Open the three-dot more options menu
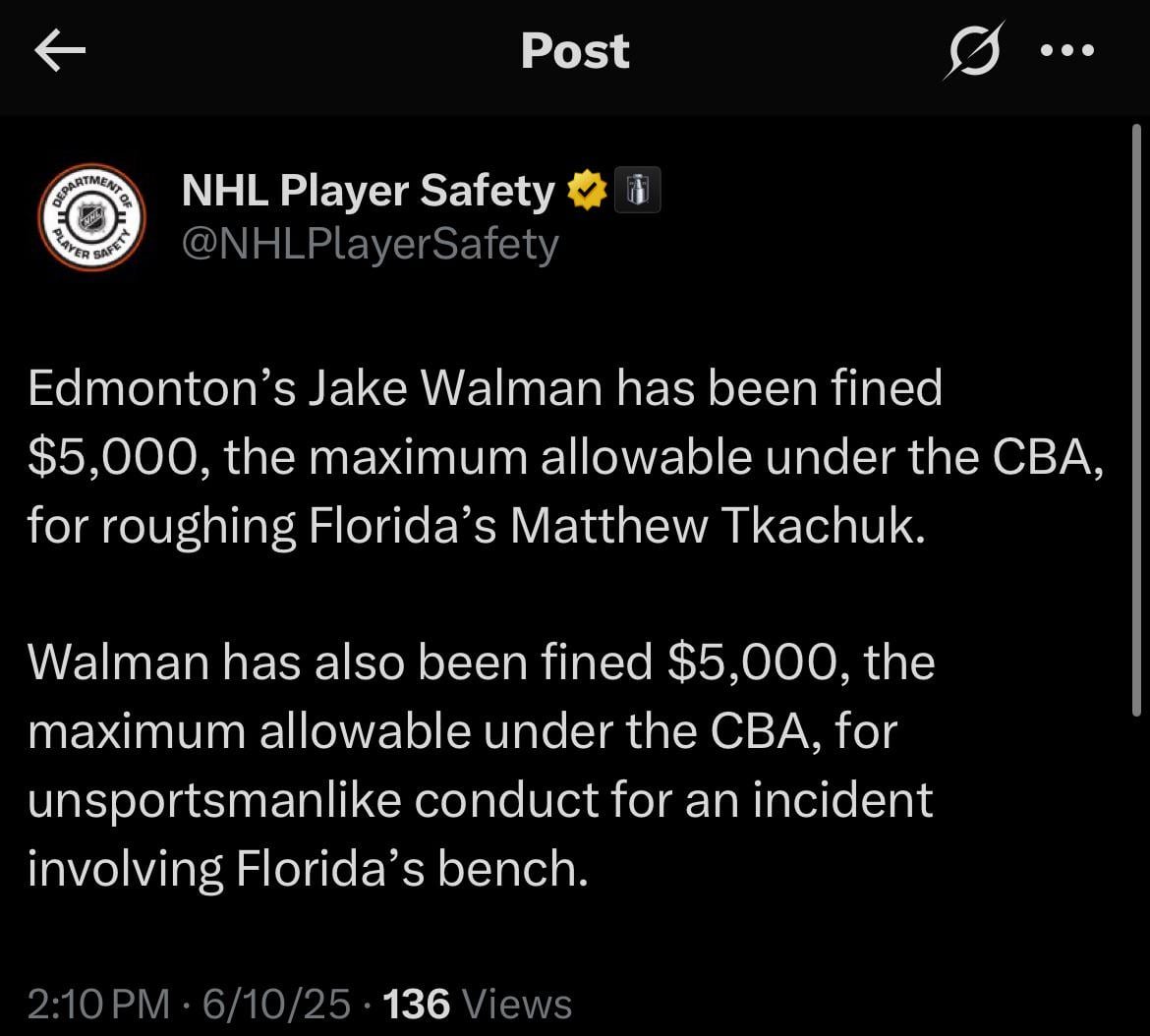This screenshot has width=1150, height=1036. click(x=1066, y=51)
